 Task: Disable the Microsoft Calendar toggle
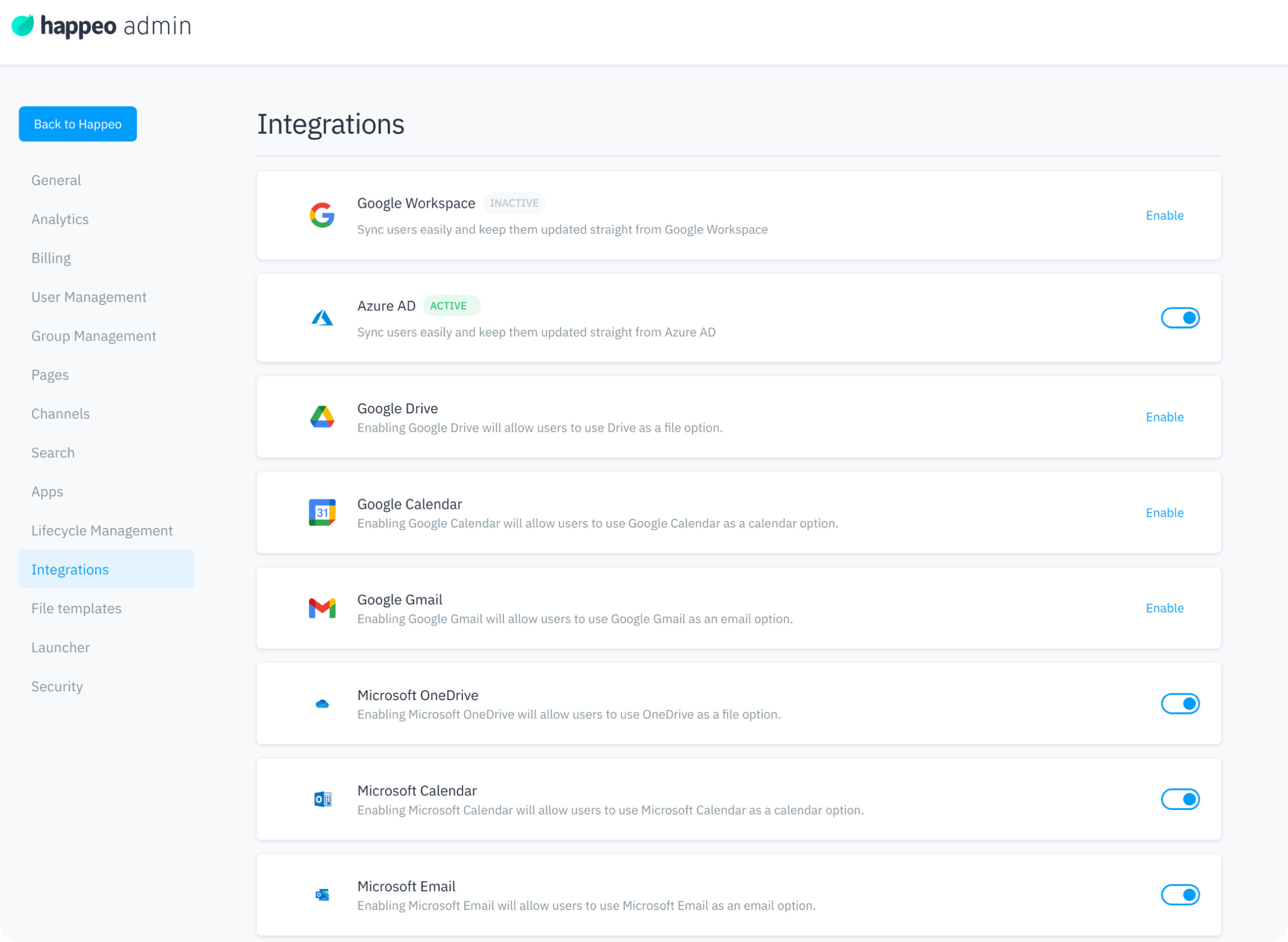tap(1180, 799)
